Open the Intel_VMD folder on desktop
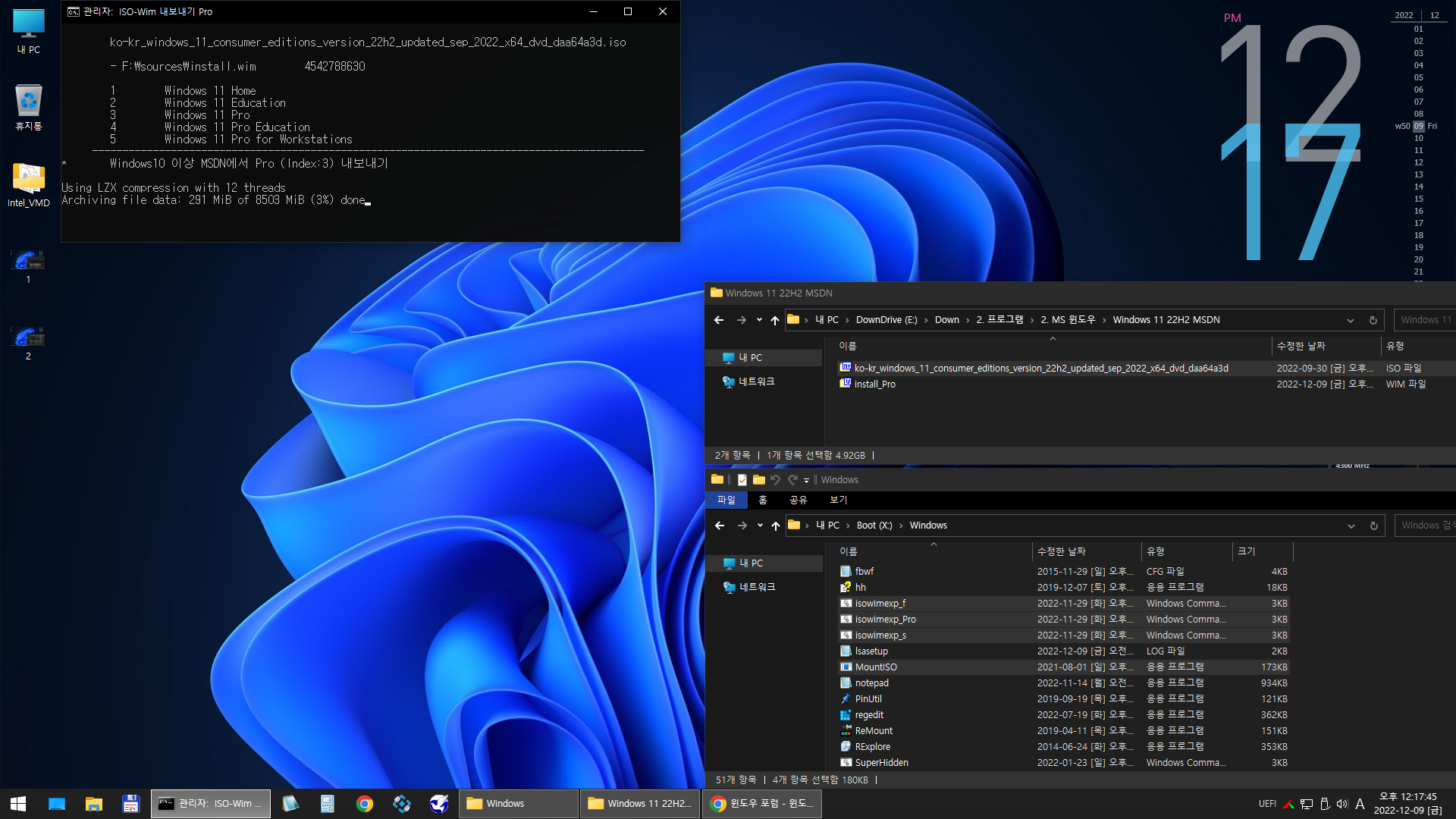Image resolution: width=1456 pixels, height=819 pixels. coord(29,184)
